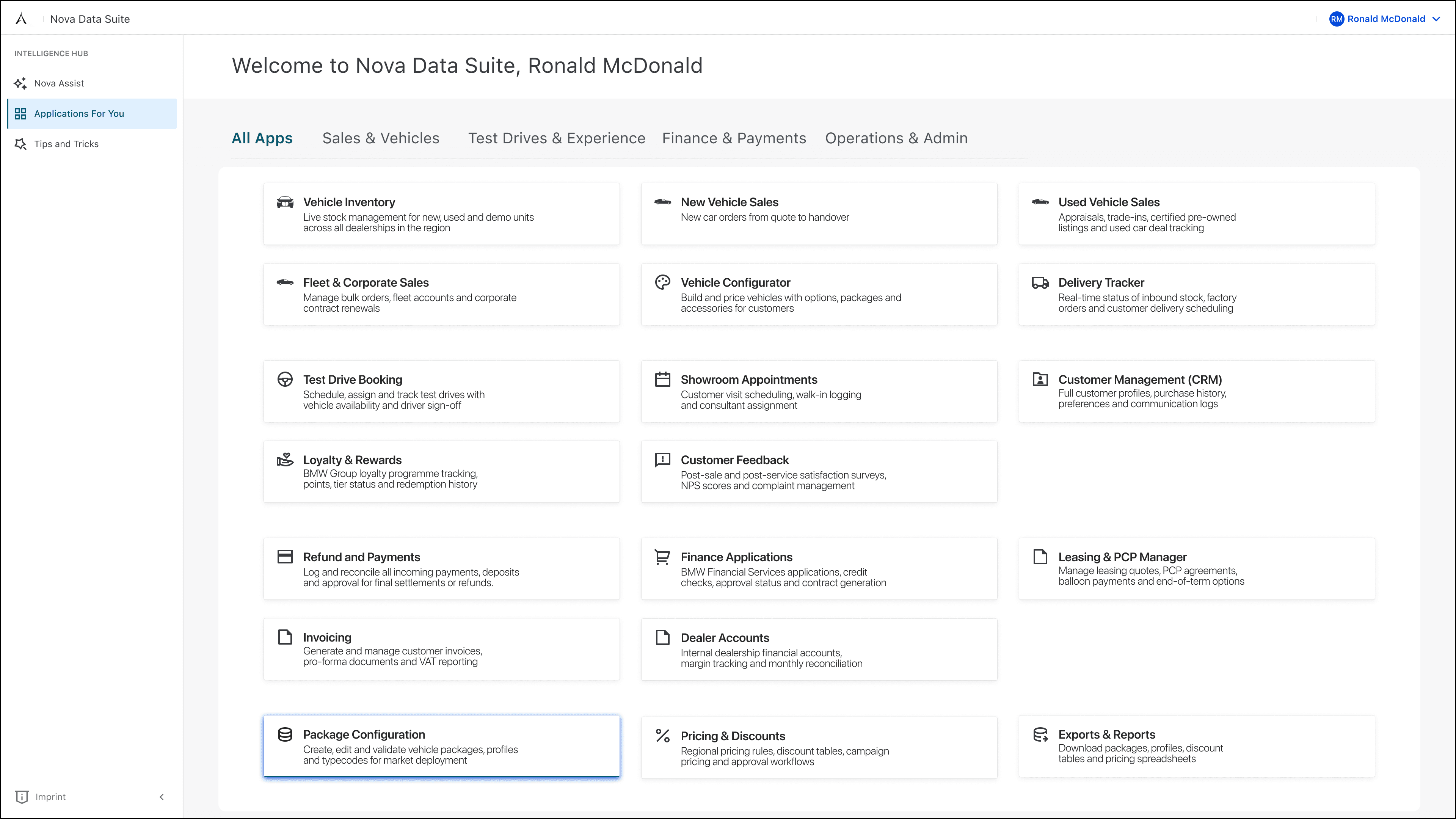Open the Finance & Payments tab
The image size is (1456, 819).
[734, 138]
